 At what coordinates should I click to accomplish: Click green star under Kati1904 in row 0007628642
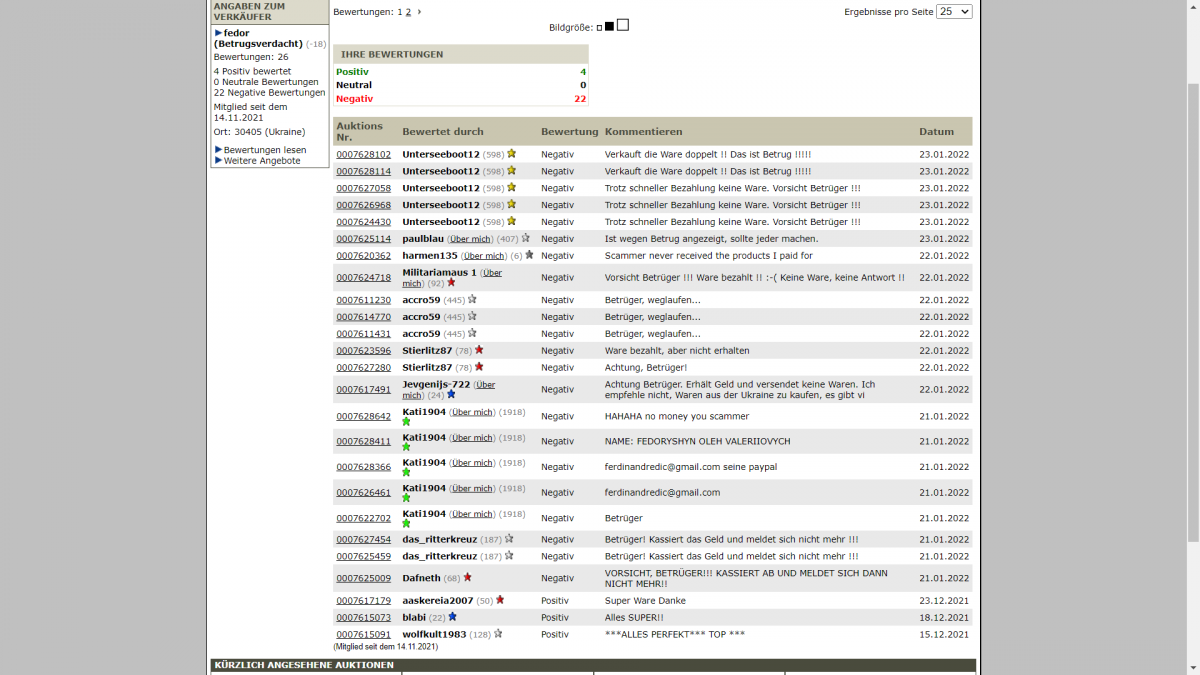(x=406, y=422)
